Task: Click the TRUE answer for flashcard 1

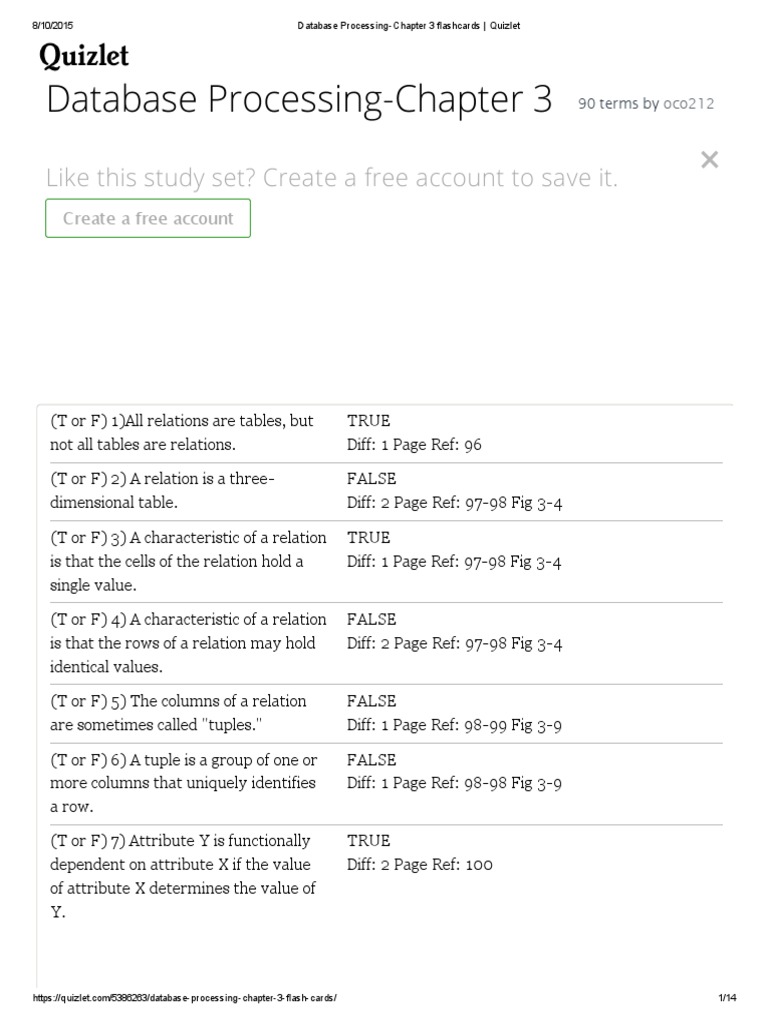Action: (369, 421)
